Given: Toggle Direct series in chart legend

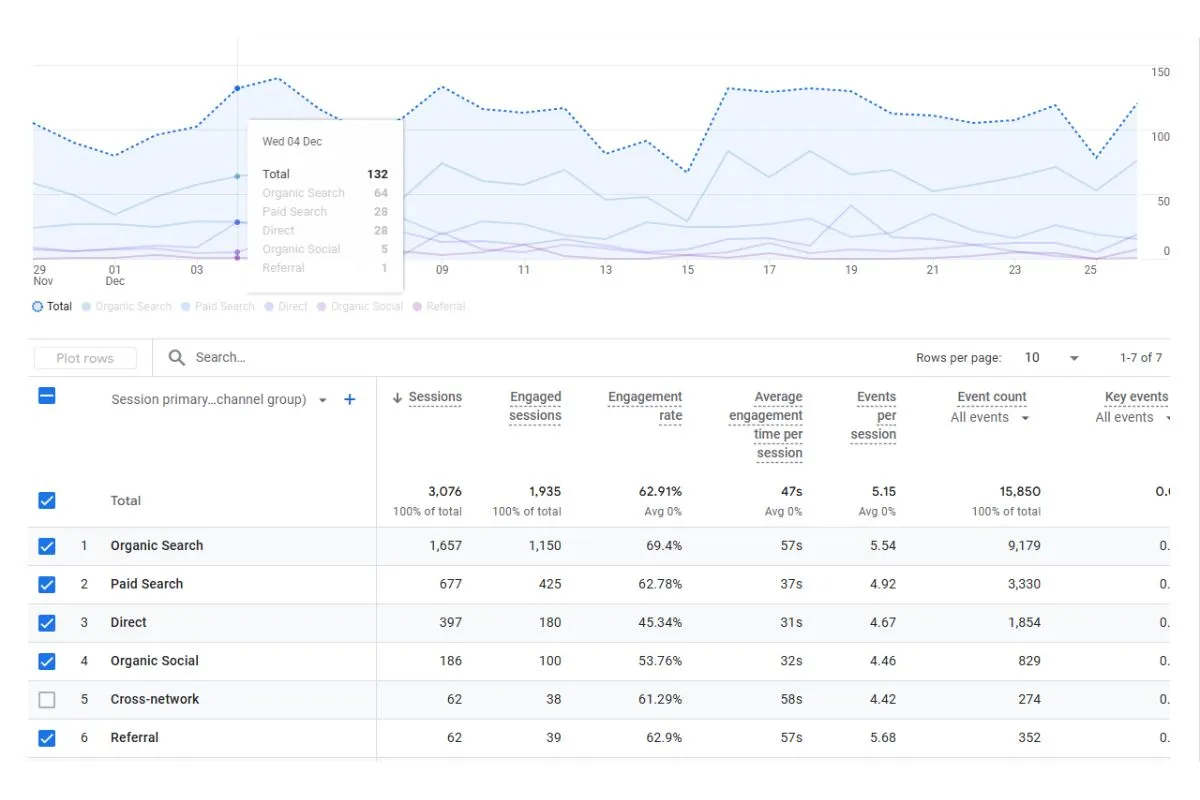Looking at the screenshot, I should (286, 306).
